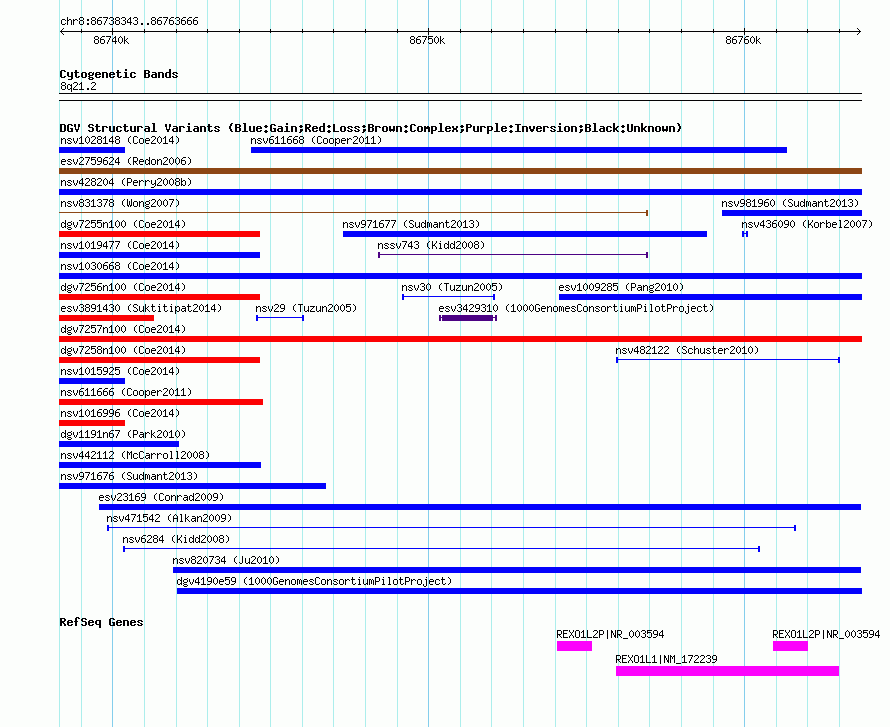Open nsv482122 (Schuster2010) label
The width and height of the screenshot is (890, 727).
pyautogui.click(x=687, y=350)
